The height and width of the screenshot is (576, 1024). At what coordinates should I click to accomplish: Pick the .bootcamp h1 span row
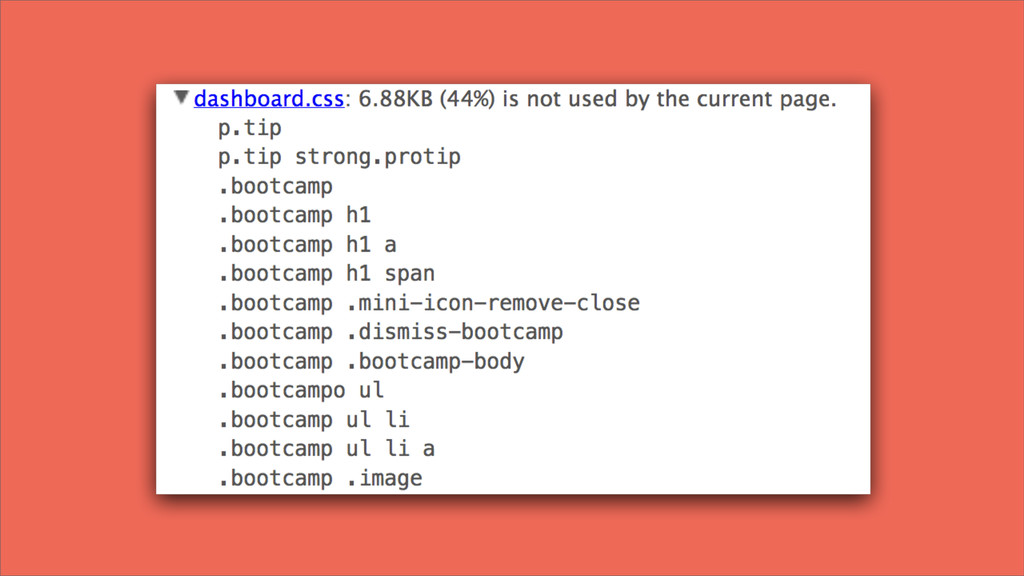coord(326,274)
